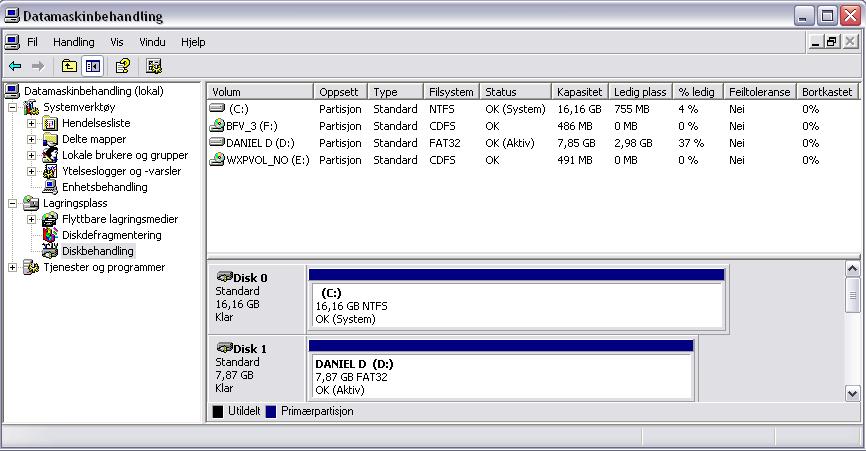The height and width of the screenshot is (451, 866).
Task: Open the Vis menu
Action: pos(117,42)
